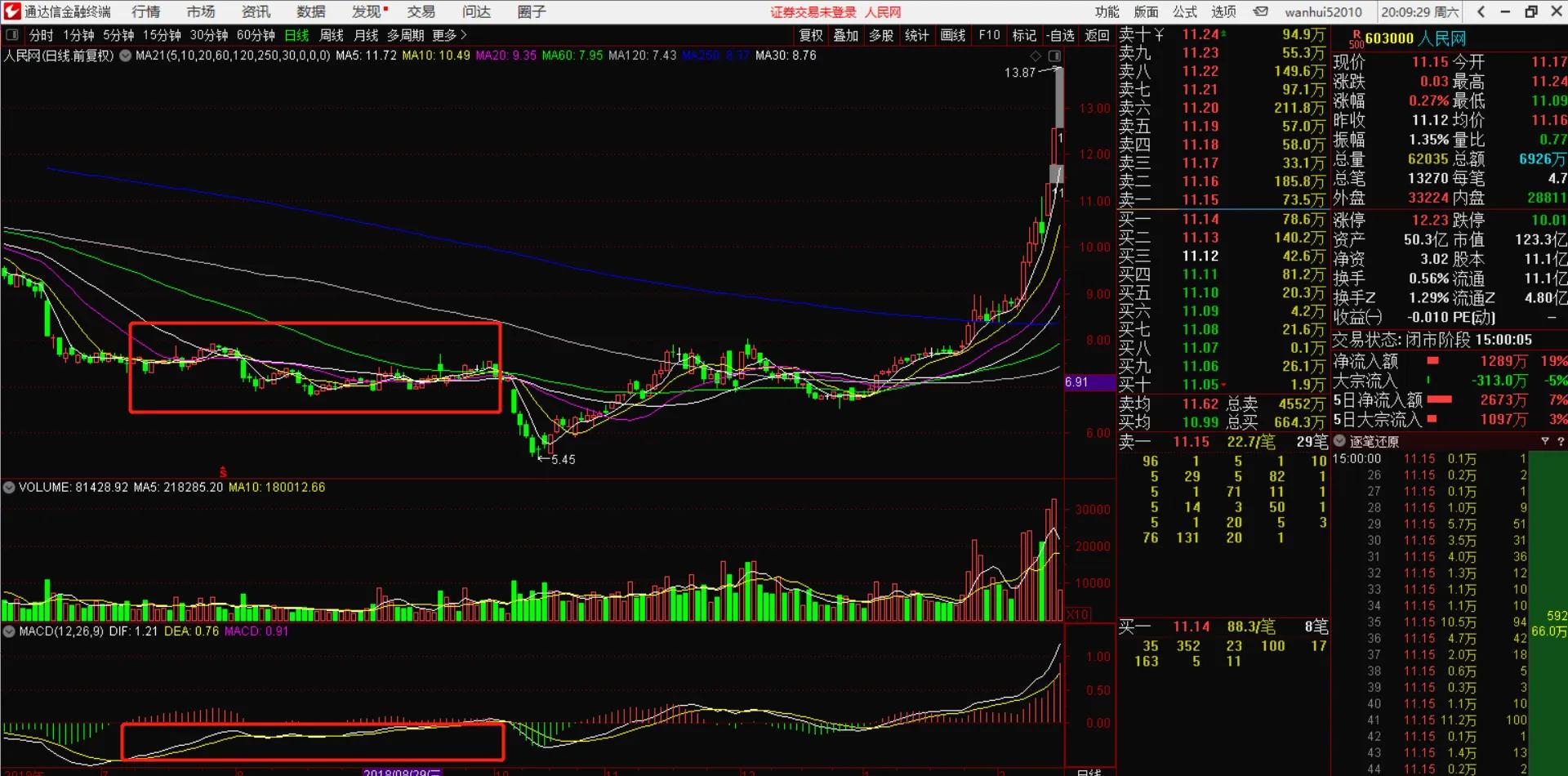Screen dimensions: 1568x776
Task: Click the 标记 toolbar button
Action: pos(1024,35)
